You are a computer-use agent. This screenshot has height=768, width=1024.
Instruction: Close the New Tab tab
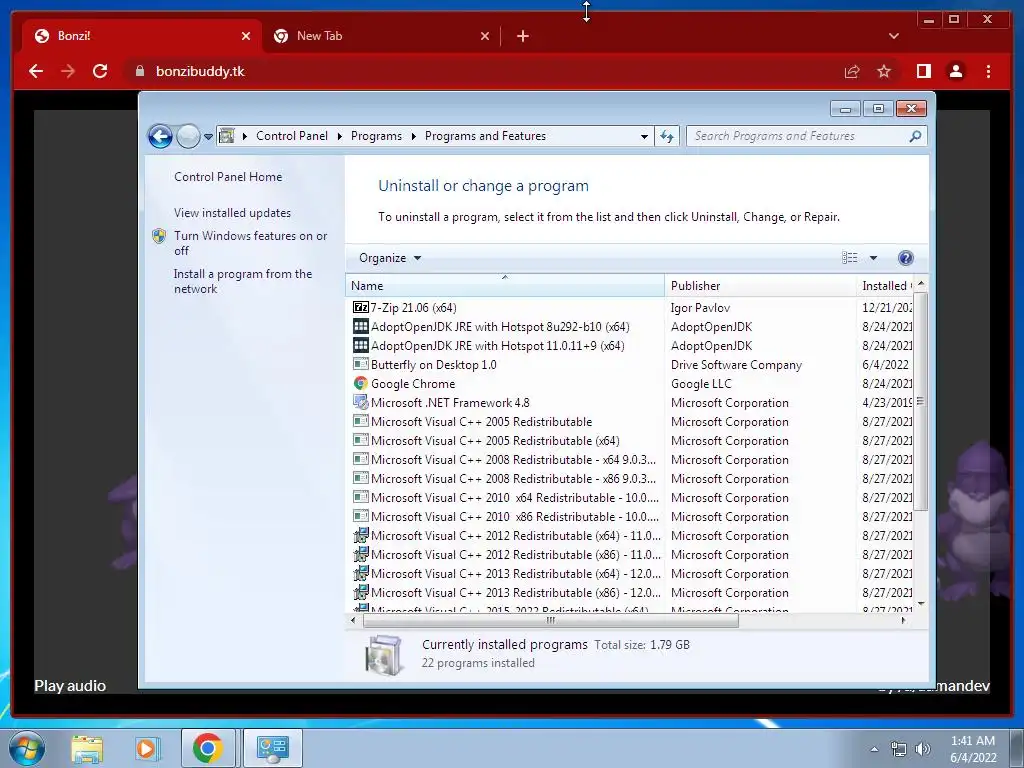click(x=485, y=36)
